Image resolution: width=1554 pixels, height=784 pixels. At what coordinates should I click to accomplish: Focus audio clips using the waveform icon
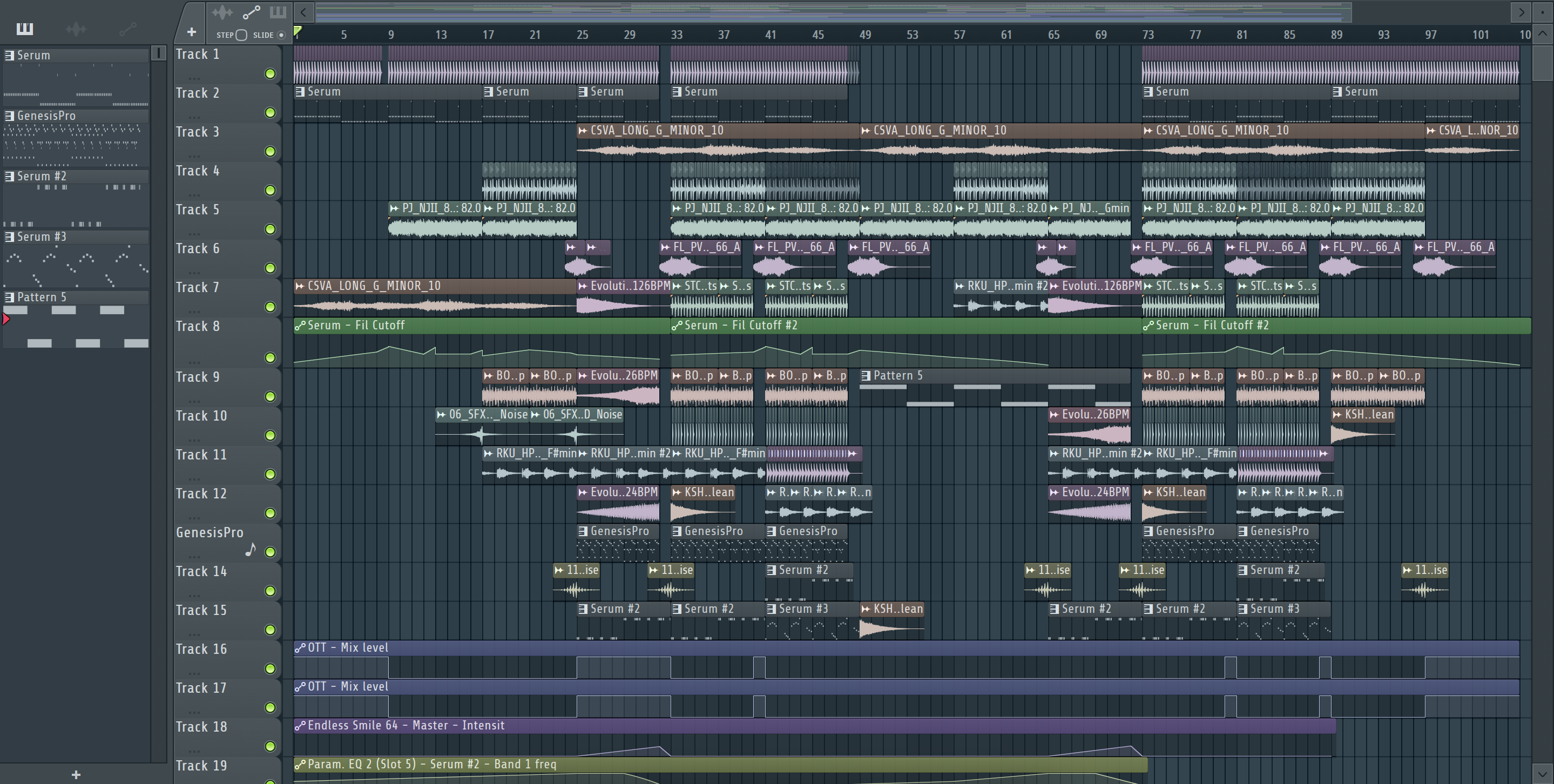(x=222, y=12)
